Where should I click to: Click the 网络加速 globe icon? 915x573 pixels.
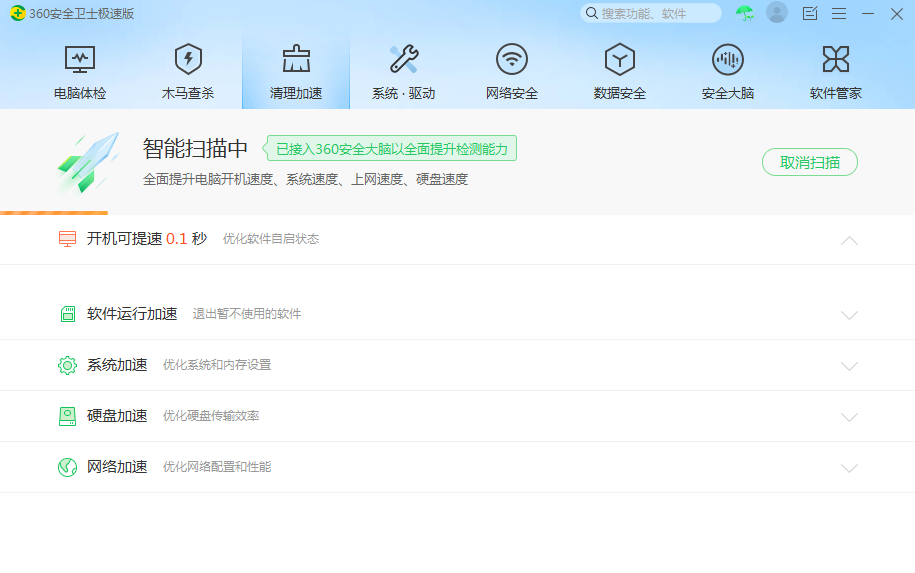[x=68, y=467]
